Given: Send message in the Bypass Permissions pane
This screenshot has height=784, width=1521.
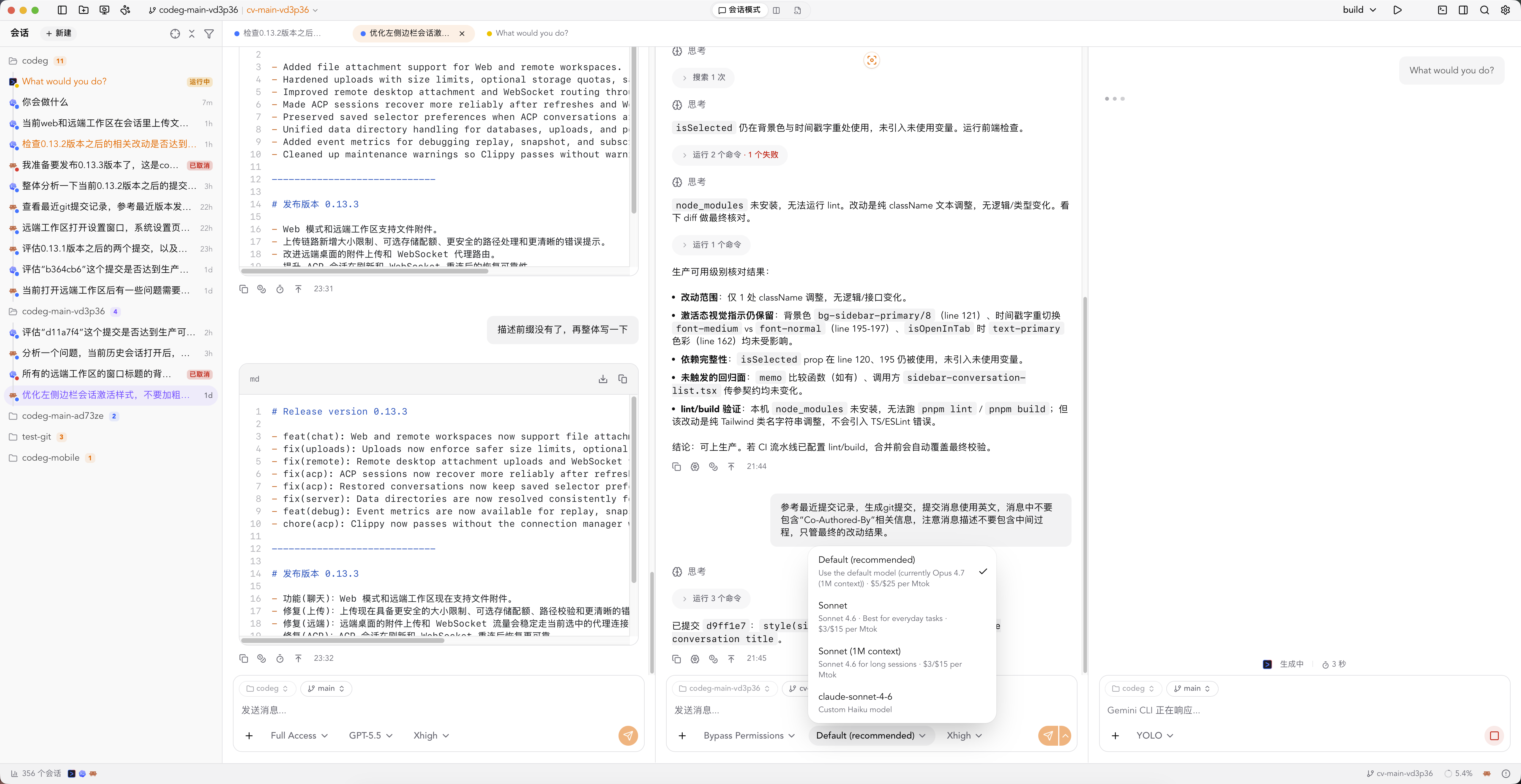Looking at the screenshot, I should (x=1048, y=736).
